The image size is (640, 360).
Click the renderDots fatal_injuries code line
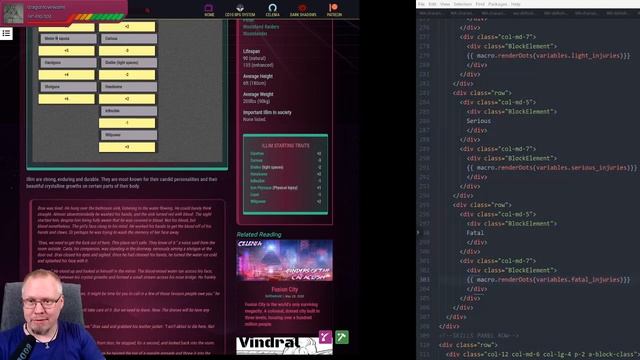[x=548, y=280]
